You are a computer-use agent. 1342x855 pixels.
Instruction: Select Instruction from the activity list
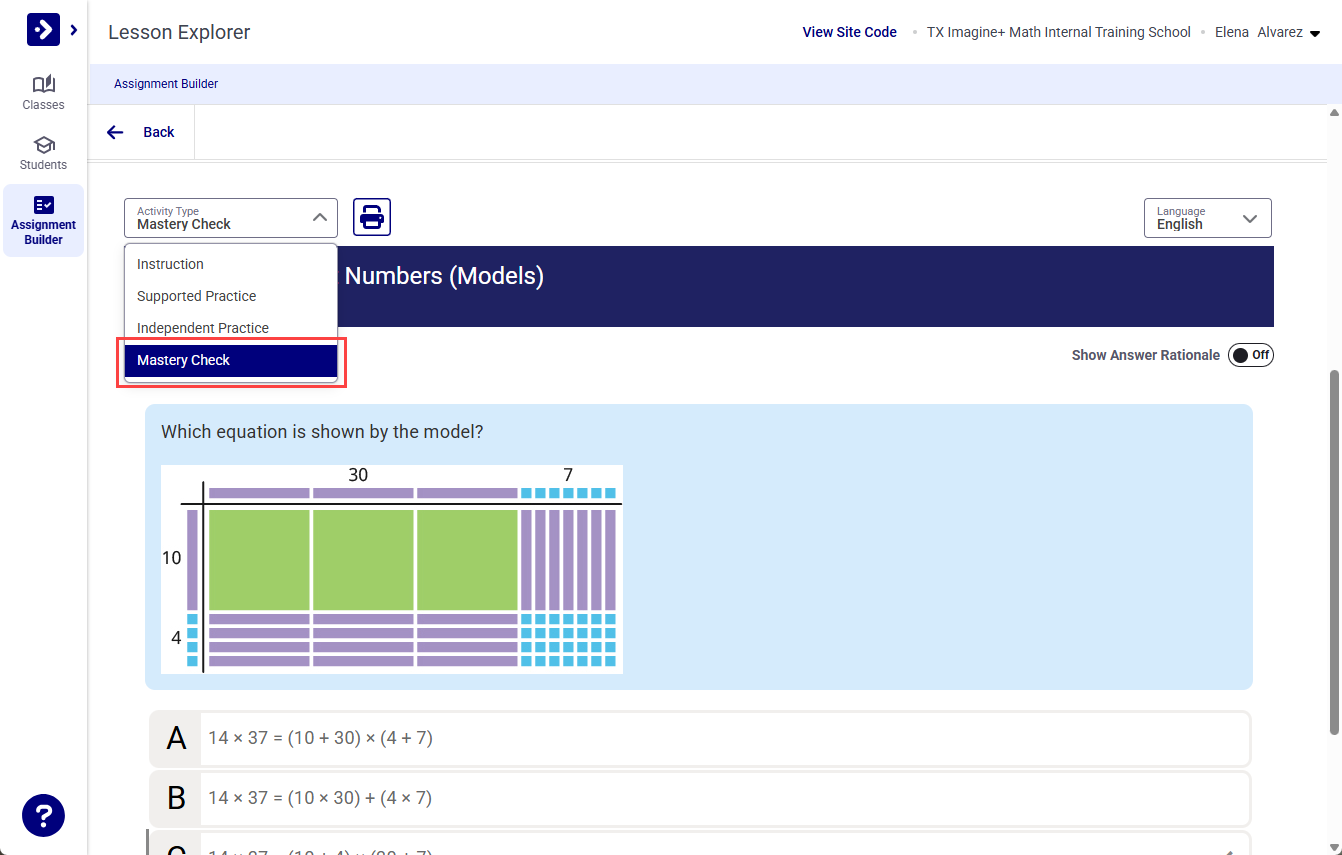170,264
